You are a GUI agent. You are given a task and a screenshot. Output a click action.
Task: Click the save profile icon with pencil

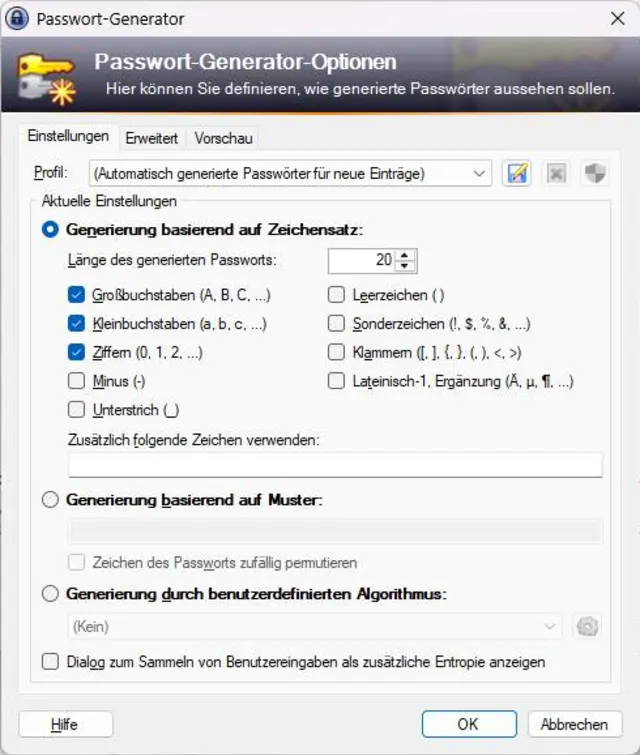(x=517, y=173)
